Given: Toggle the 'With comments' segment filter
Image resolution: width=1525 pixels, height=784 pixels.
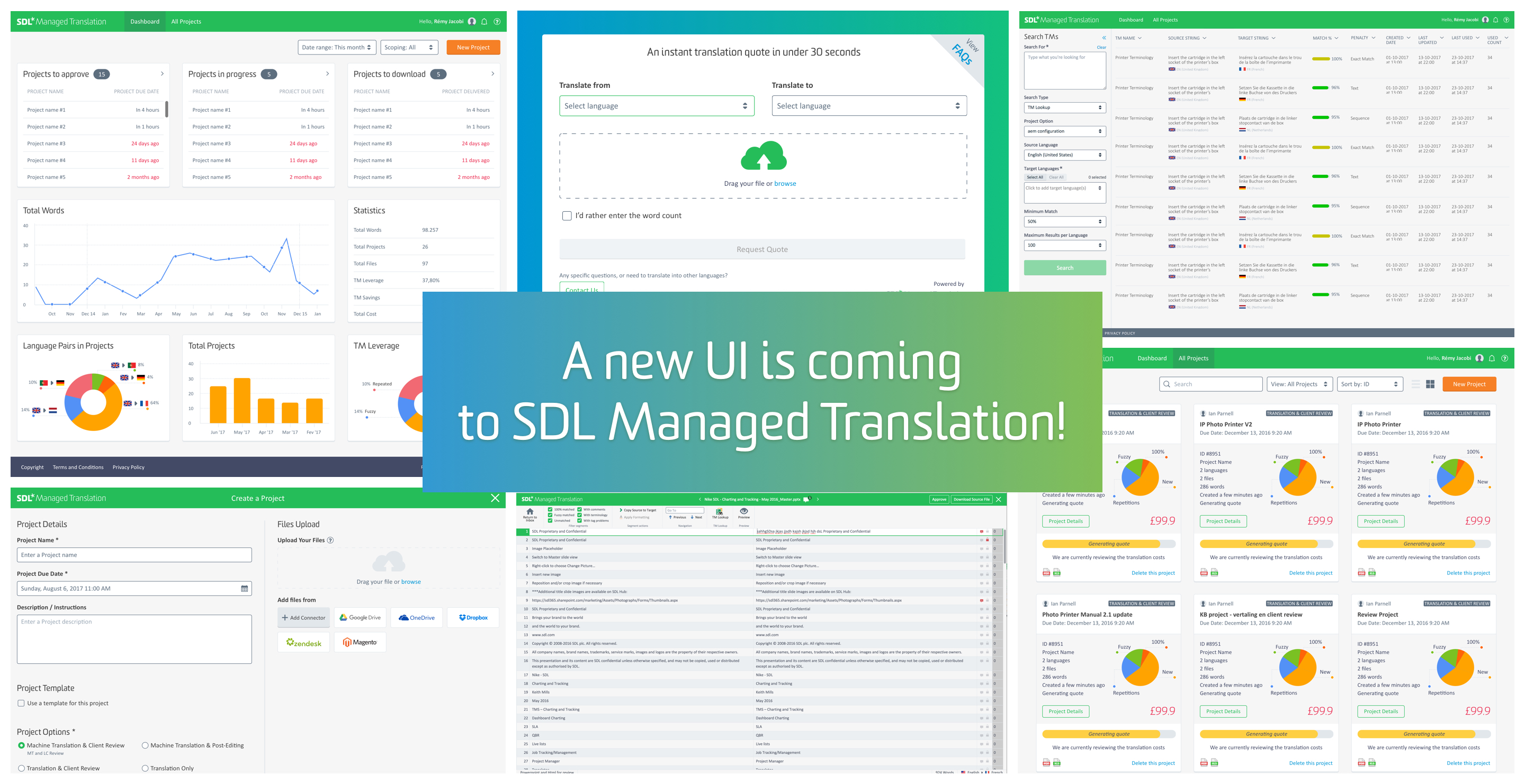Looking at the screenshot, I should pyautogui.click(x=580, y=509).
